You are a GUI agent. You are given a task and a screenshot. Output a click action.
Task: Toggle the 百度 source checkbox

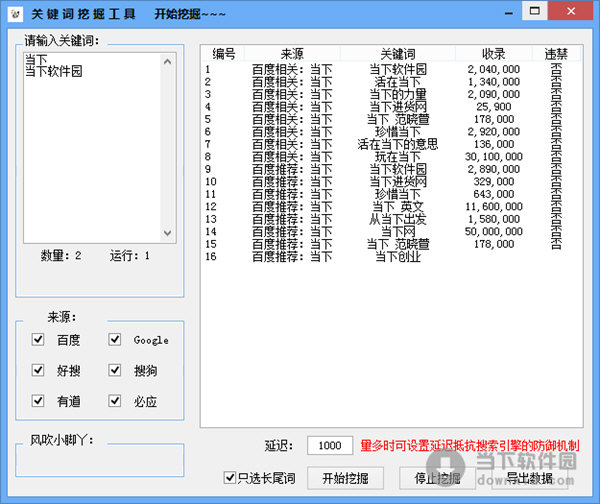[38, 339]
